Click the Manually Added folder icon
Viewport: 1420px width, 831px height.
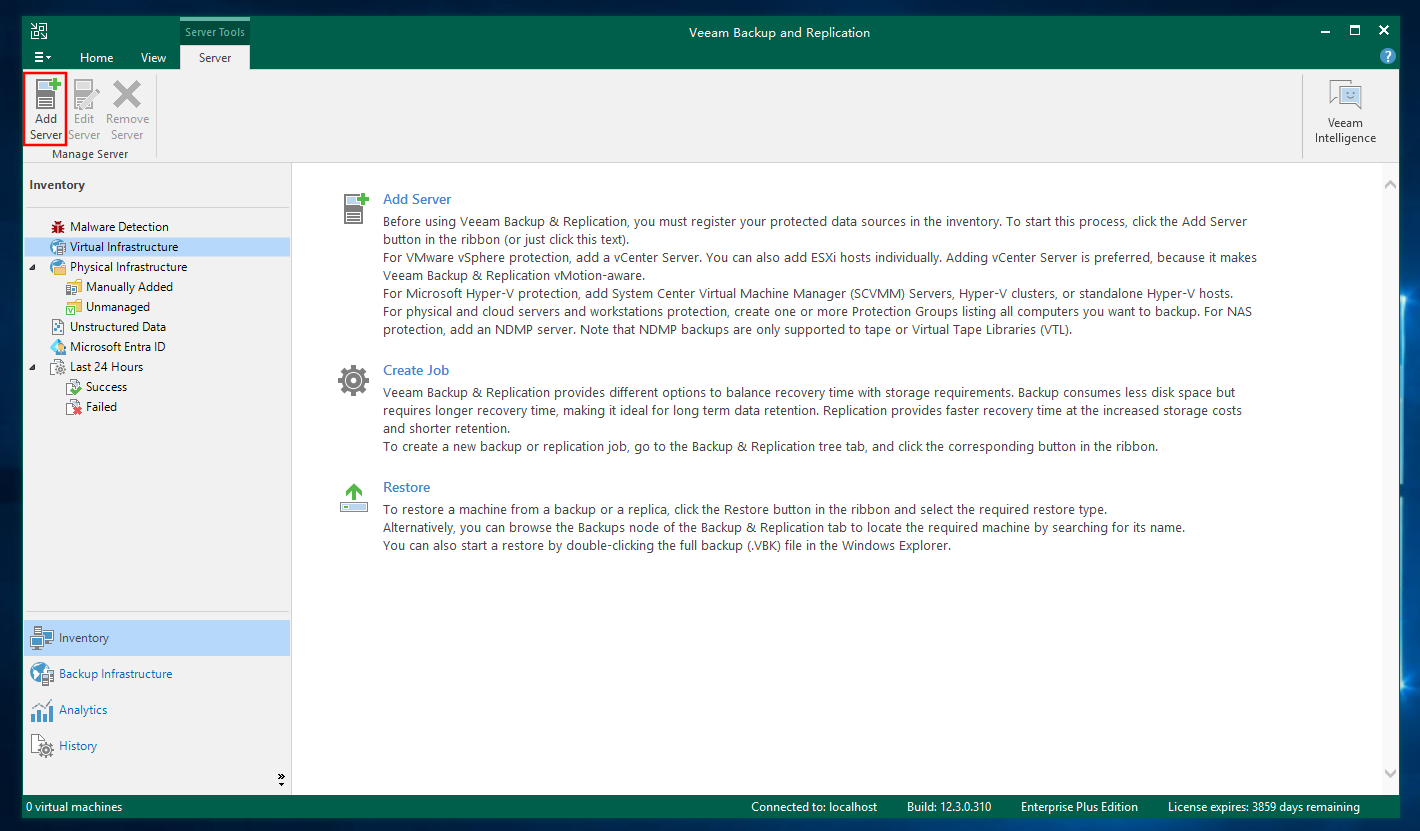tap(74, 287)
